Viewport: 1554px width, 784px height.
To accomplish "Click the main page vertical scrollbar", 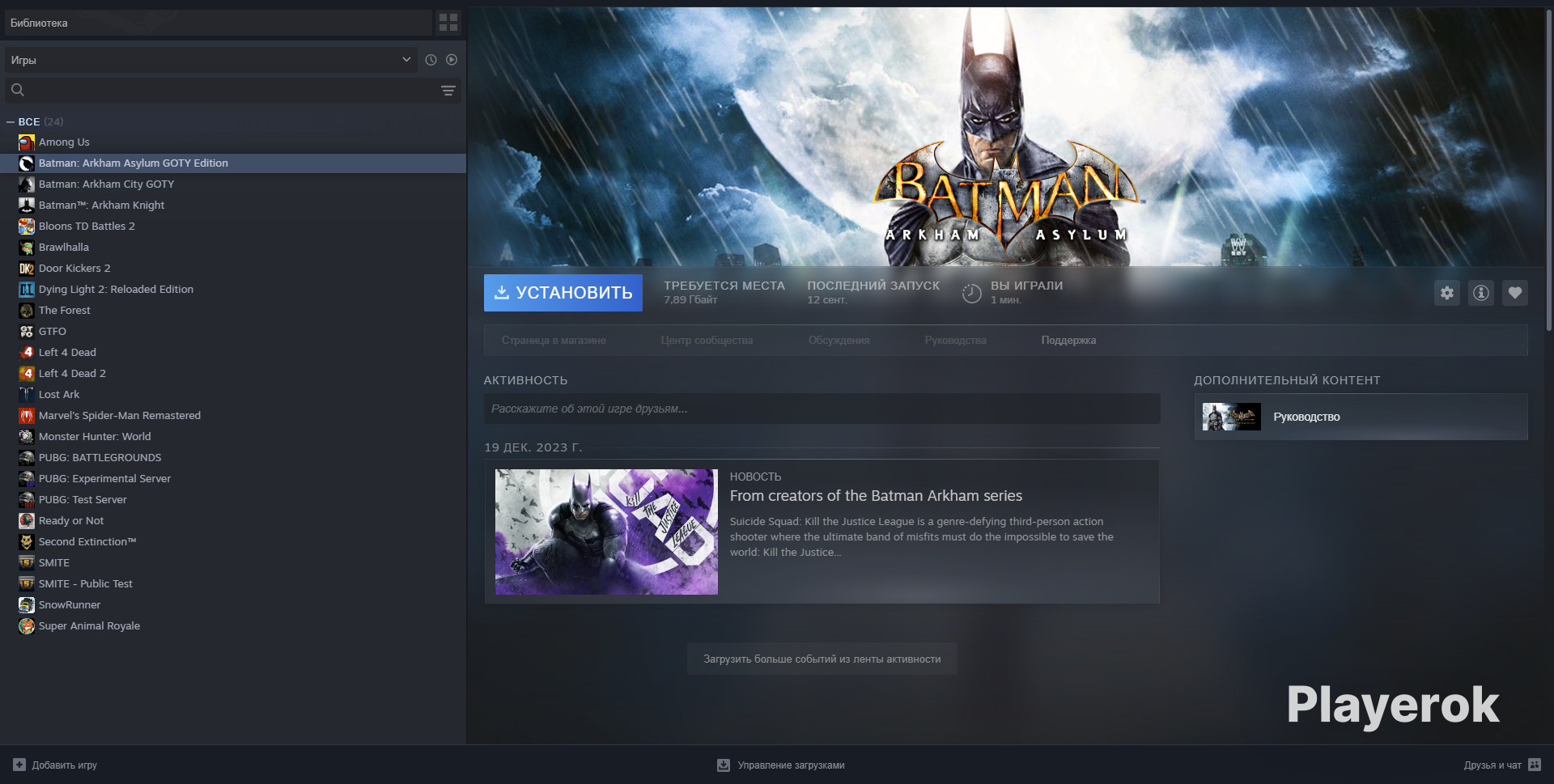I will point(1549,170).
